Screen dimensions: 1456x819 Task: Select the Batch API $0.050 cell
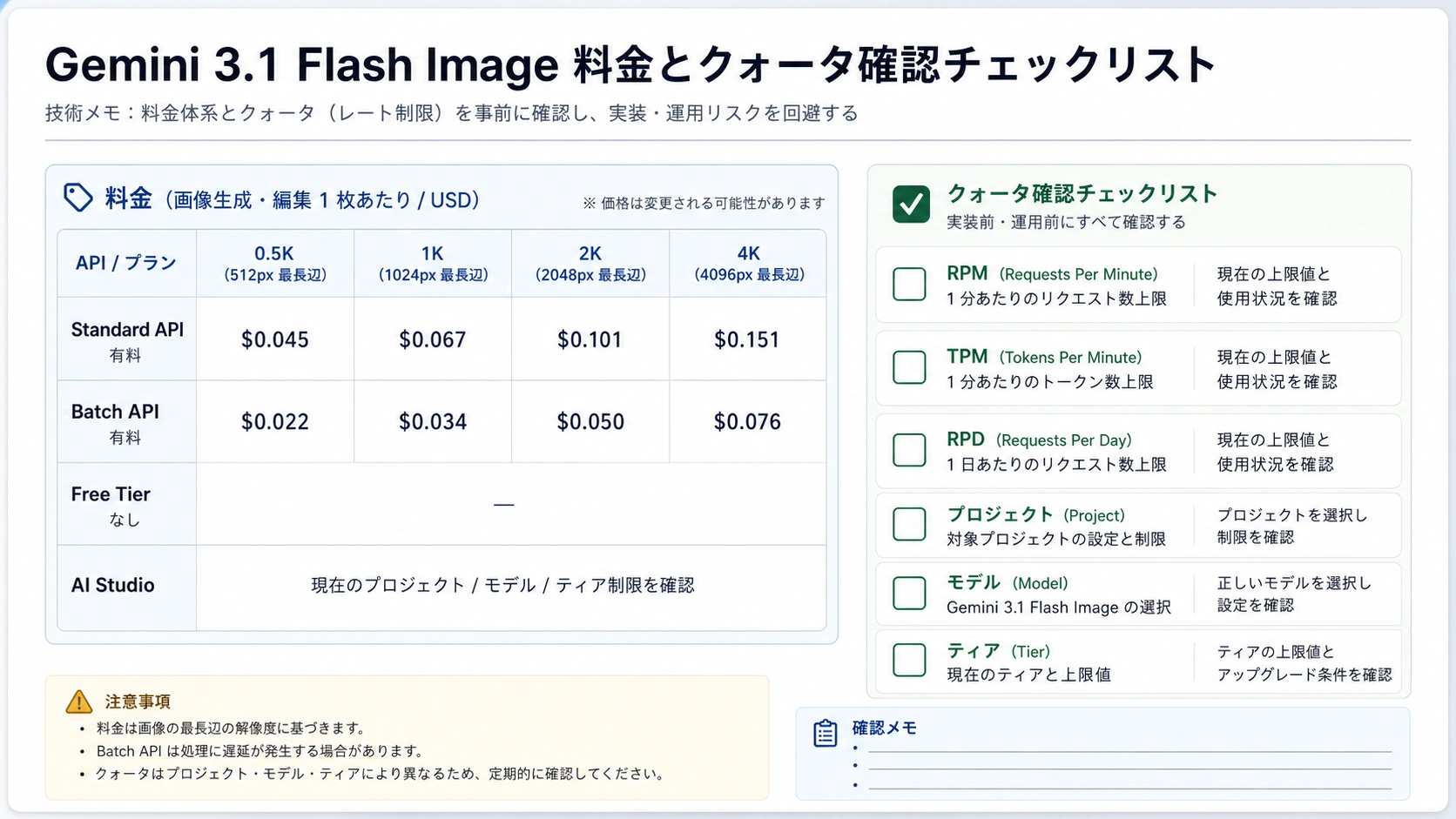(590, 421)
